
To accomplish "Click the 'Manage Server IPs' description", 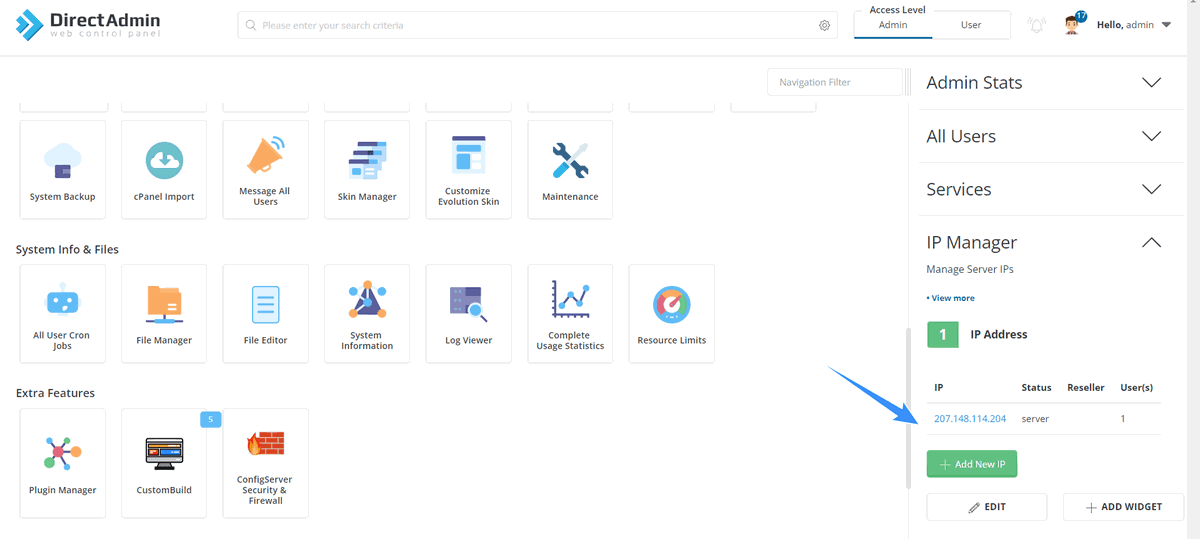I will tap(970, 270).
